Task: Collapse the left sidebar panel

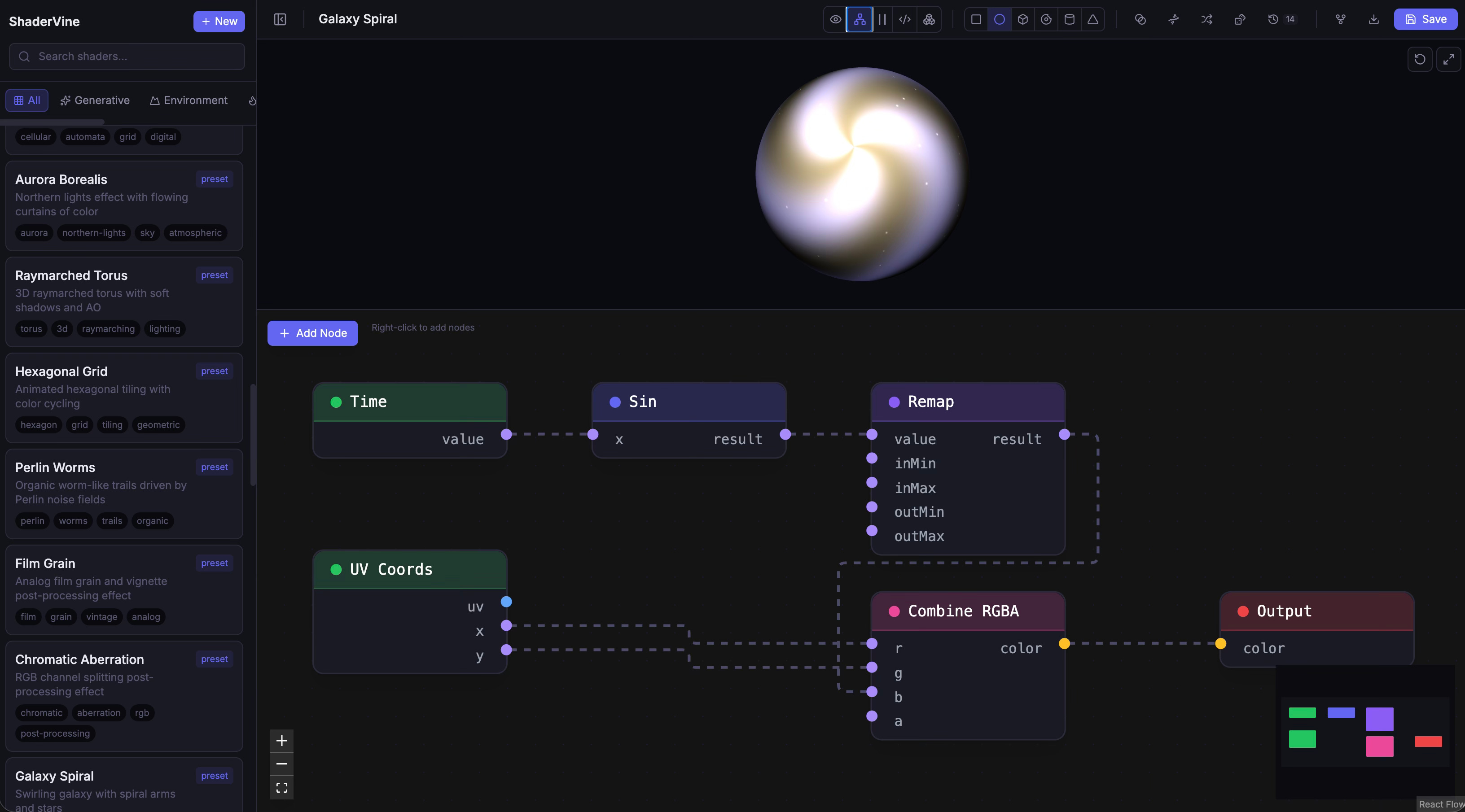Action: click(x=280, y=19)
